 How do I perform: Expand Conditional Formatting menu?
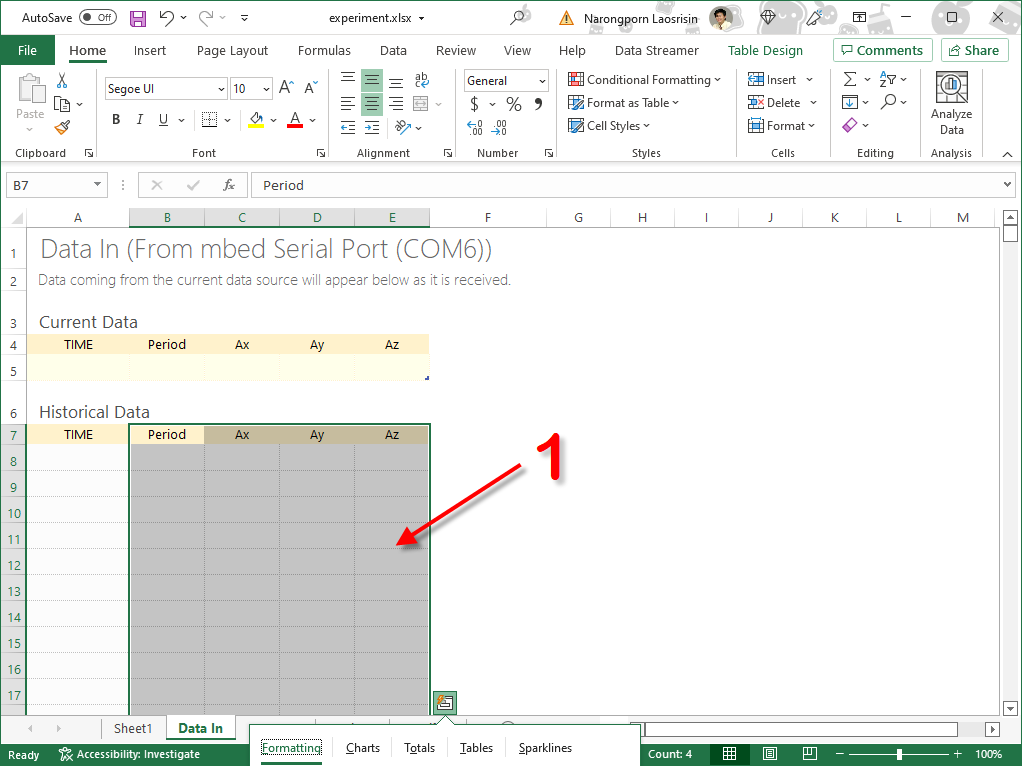[644, 80]
